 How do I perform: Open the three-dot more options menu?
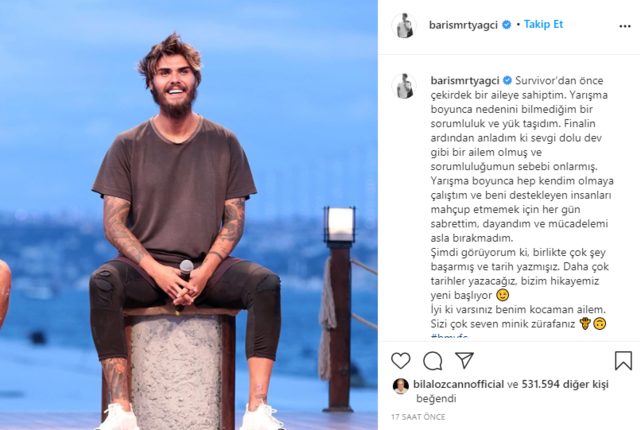pos(624,26)
